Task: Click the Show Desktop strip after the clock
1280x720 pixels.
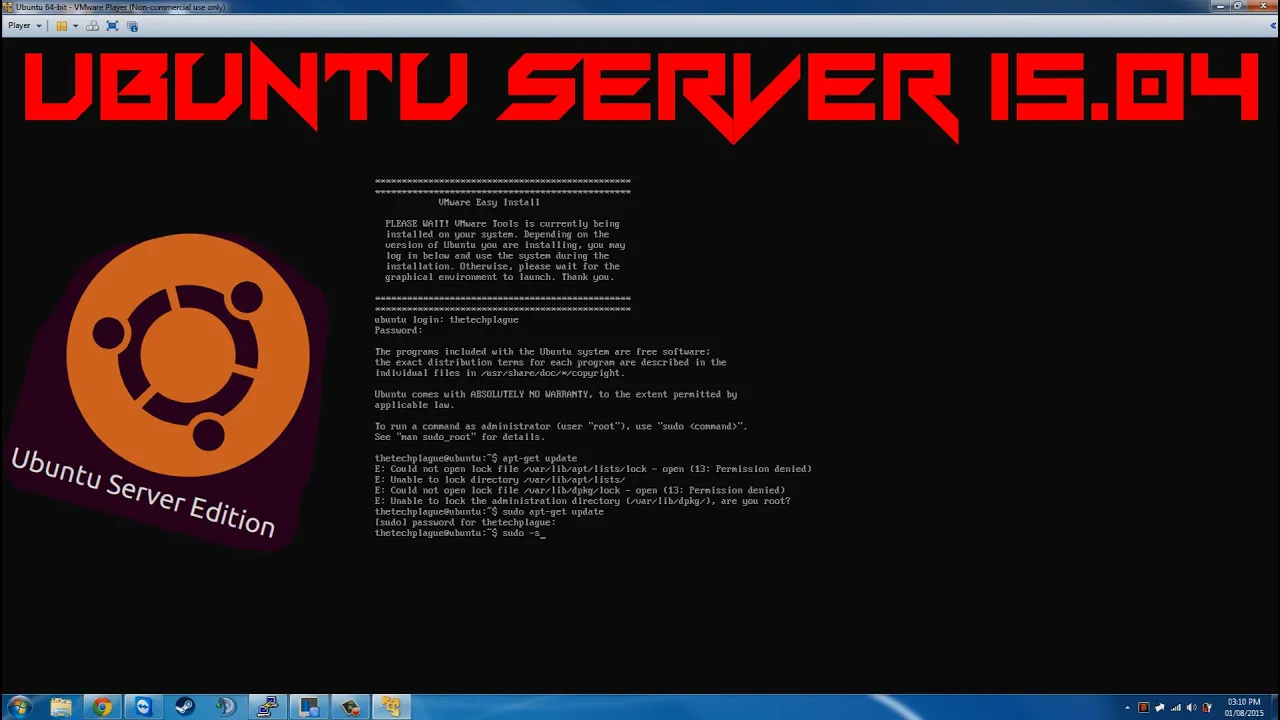Action: pyautogui.click(x=1274, y=707)
